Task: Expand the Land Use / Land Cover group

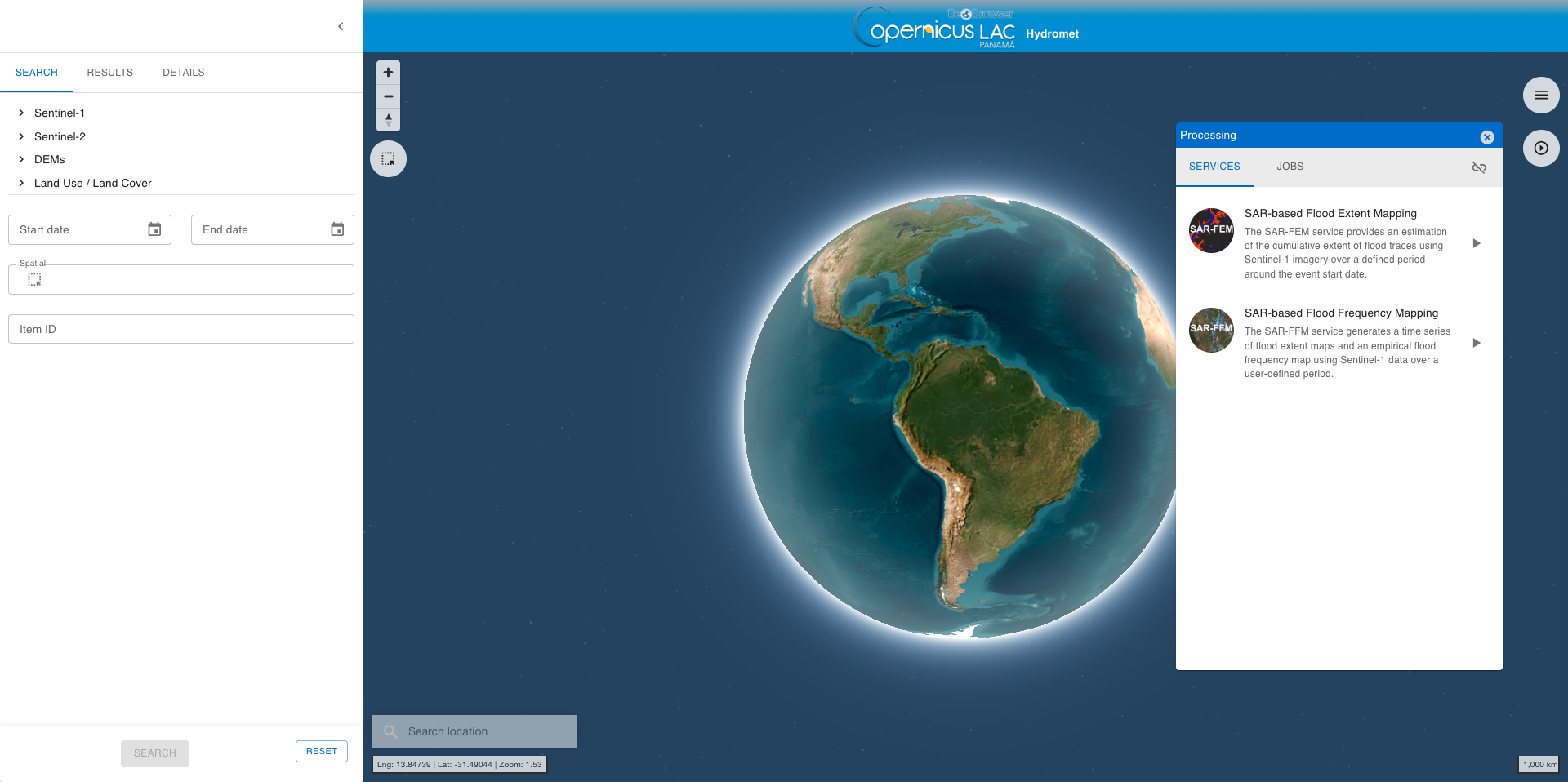Action: click(x=21, y=183)
